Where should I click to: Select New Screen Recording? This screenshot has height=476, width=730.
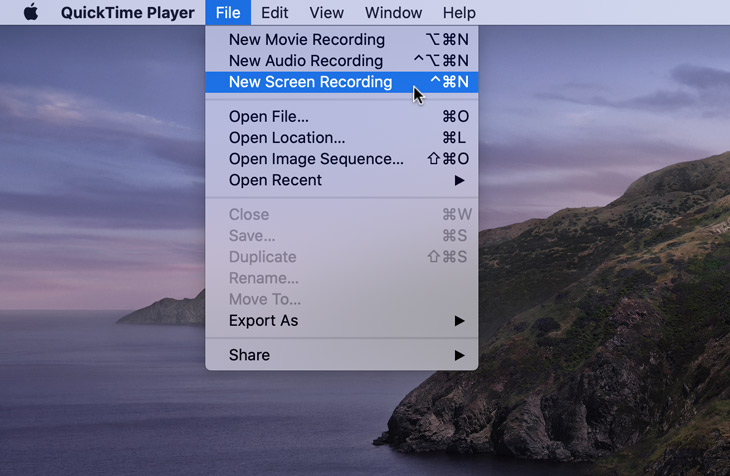tap(310, 82)
